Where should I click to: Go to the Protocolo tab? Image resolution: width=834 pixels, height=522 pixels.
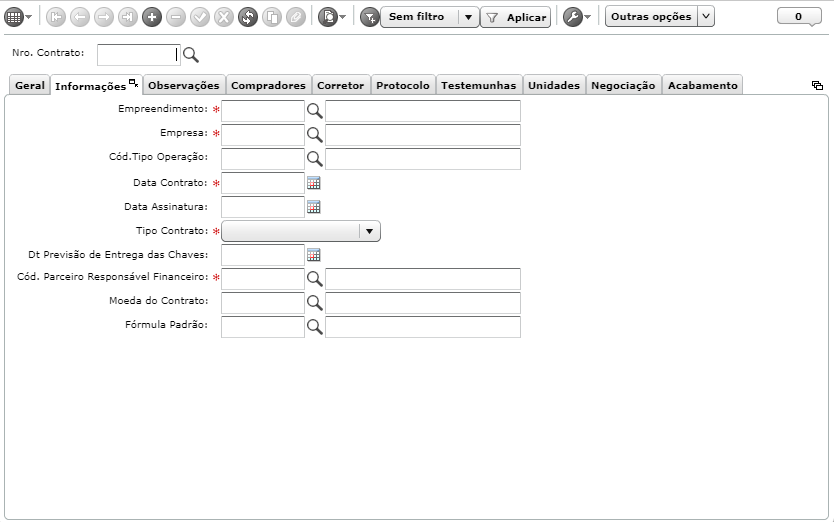403,85
